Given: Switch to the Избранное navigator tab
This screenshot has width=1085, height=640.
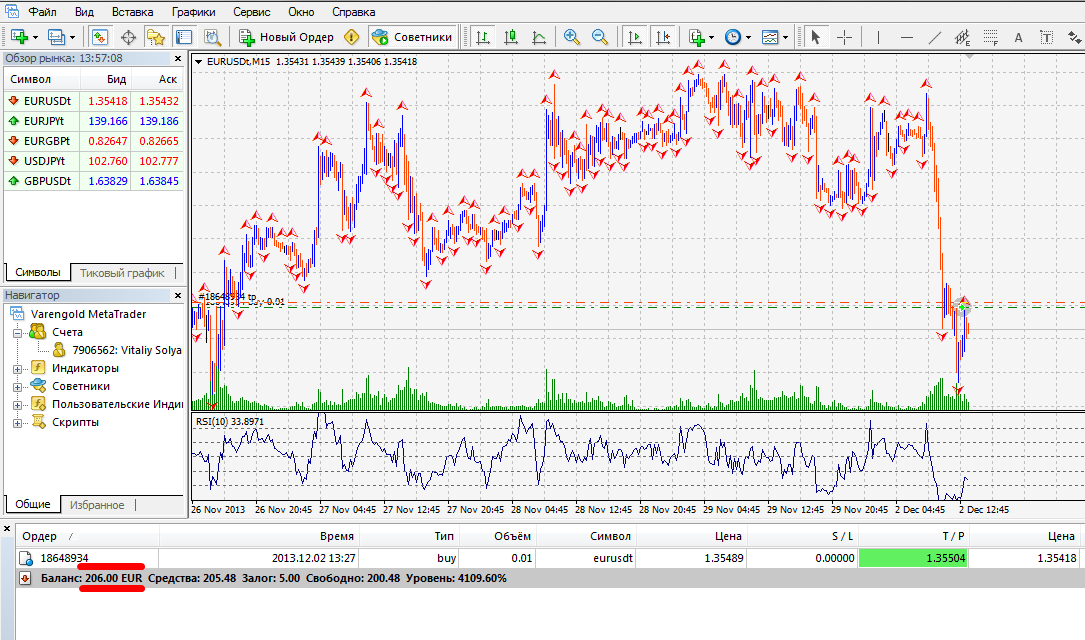Looking at the screenshot, I should tap(97, 505).
